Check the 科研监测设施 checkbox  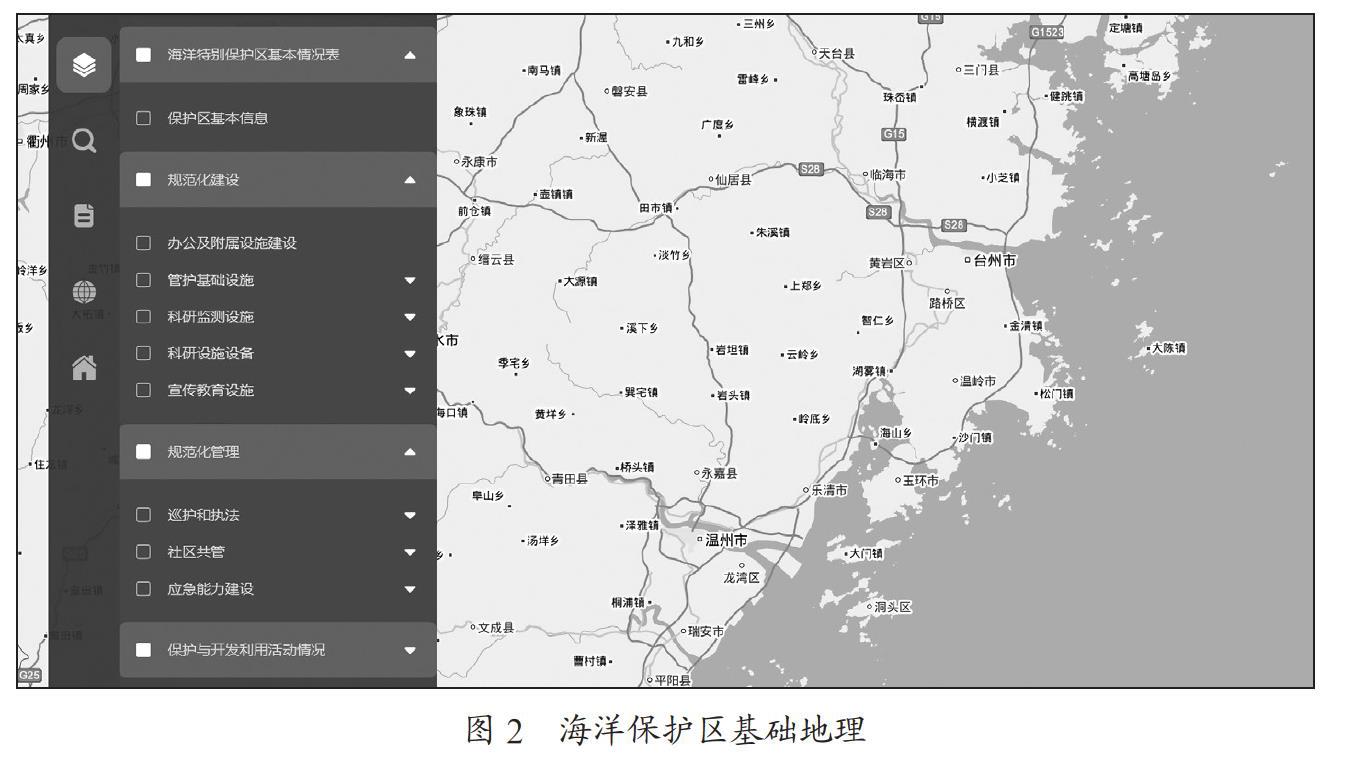click(x=143, y=317)
